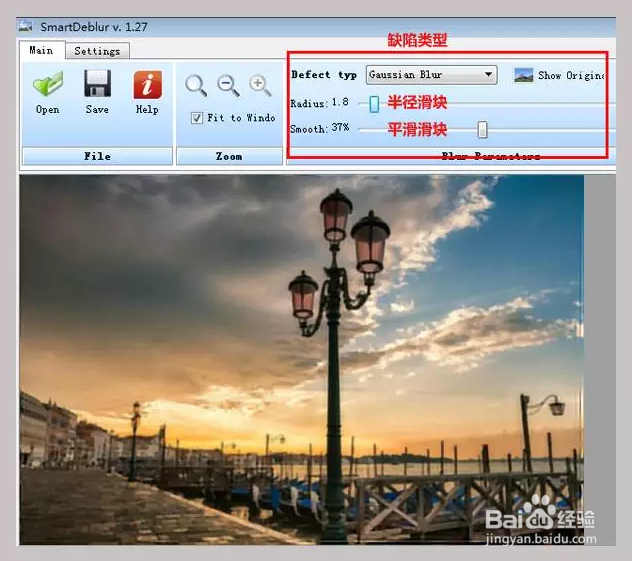Screen dimensions: 632x561
Task: Click the Show Original picture icon
Action: pyautogui.click(x=524, y=75)
